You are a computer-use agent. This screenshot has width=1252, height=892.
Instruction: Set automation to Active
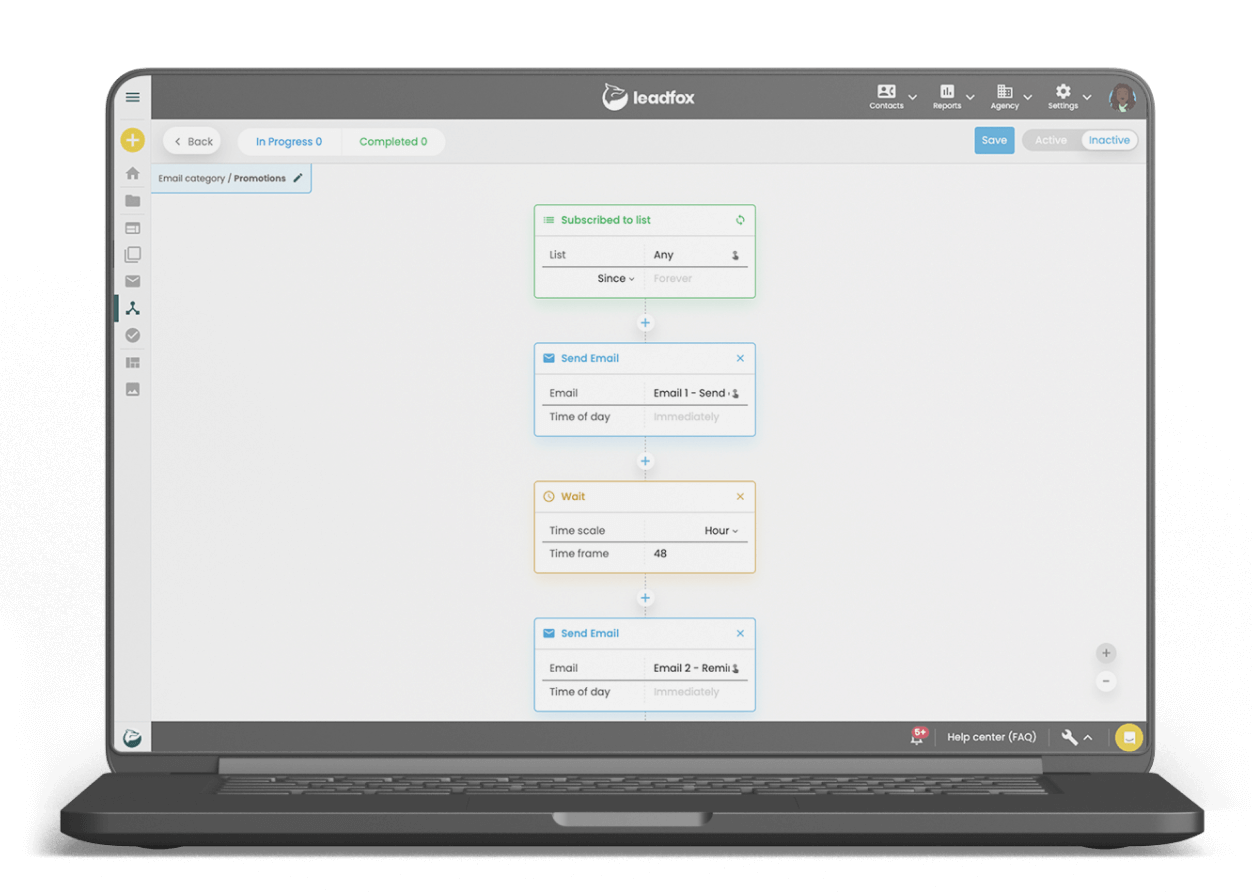tap(1051, 141)
